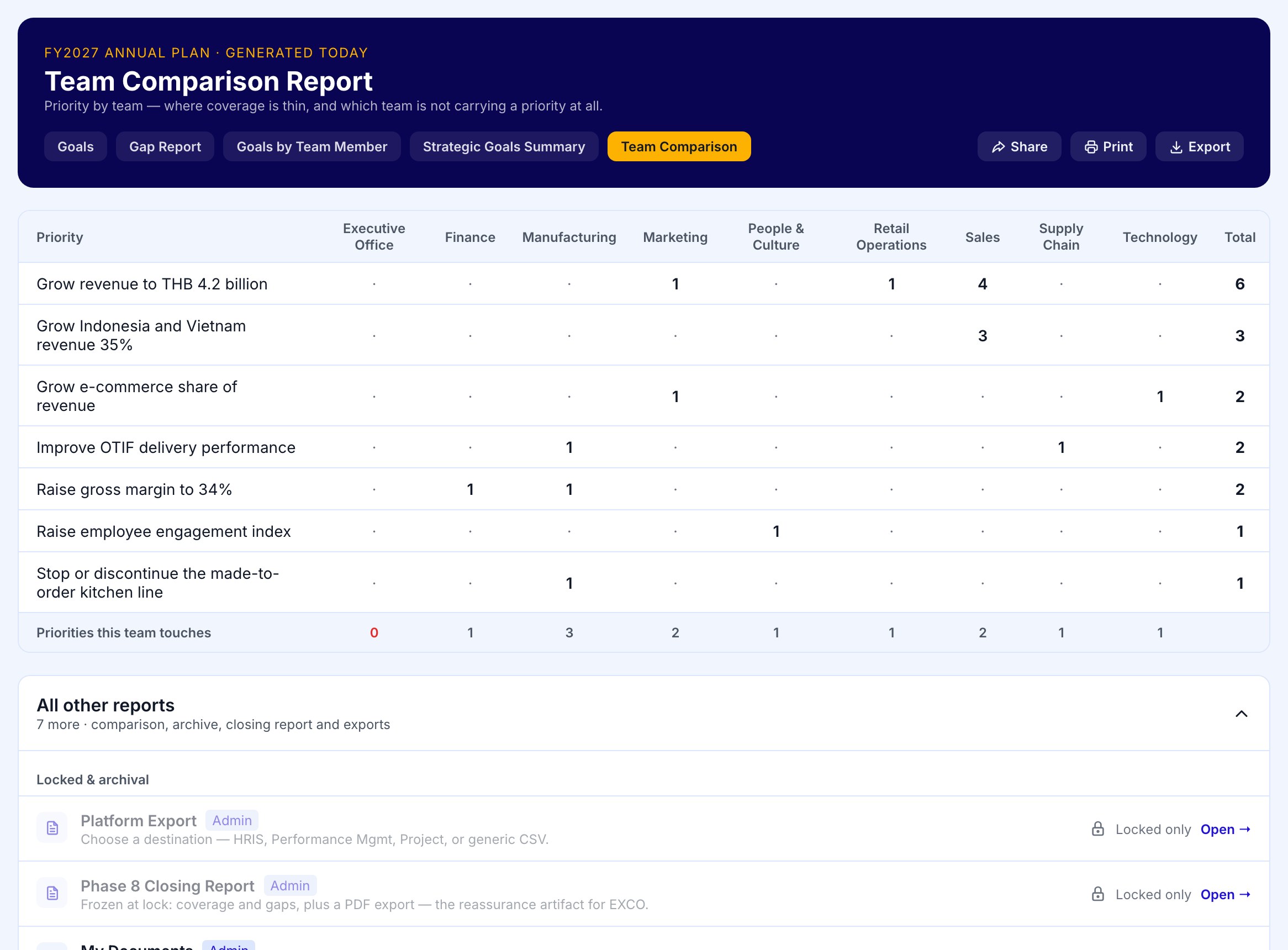Image resolution: width=1288 pixels, height=950 pixels.
Task: Open Goals by Team Member tab
Action: pos(312,146)
